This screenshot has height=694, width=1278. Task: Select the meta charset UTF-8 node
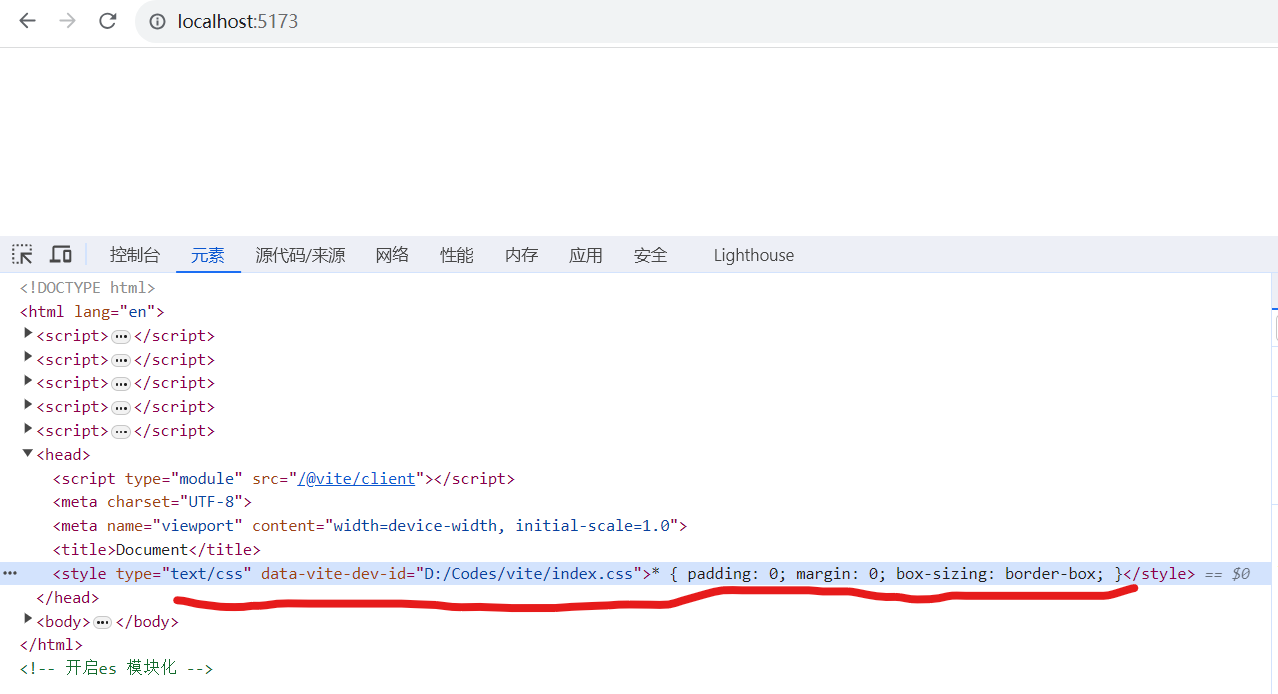pos(153,502)
